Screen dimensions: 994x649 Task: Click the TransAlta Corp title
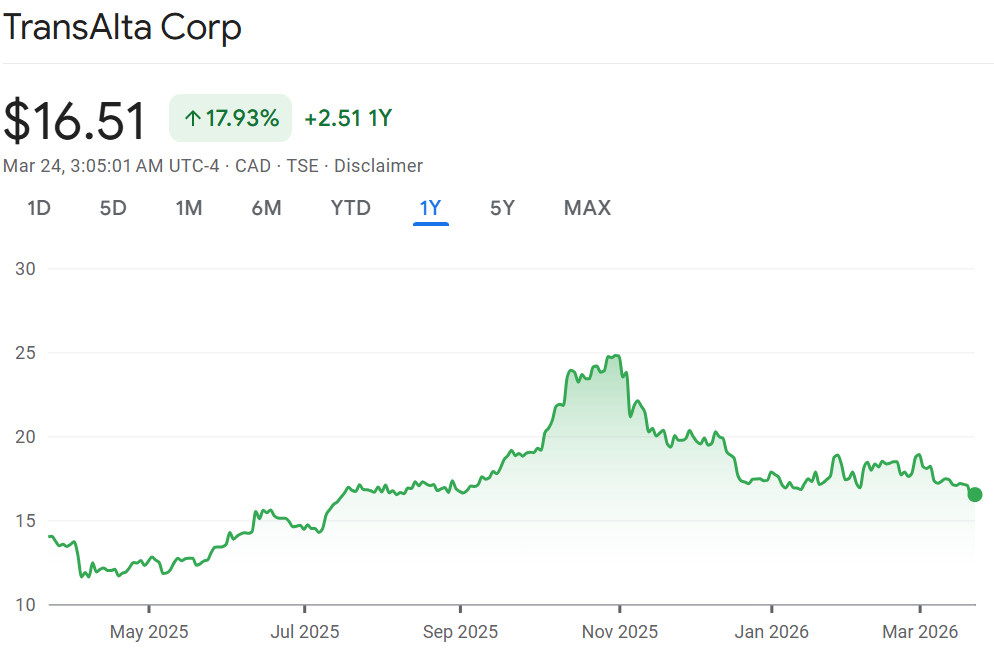(x=122, y=27)
